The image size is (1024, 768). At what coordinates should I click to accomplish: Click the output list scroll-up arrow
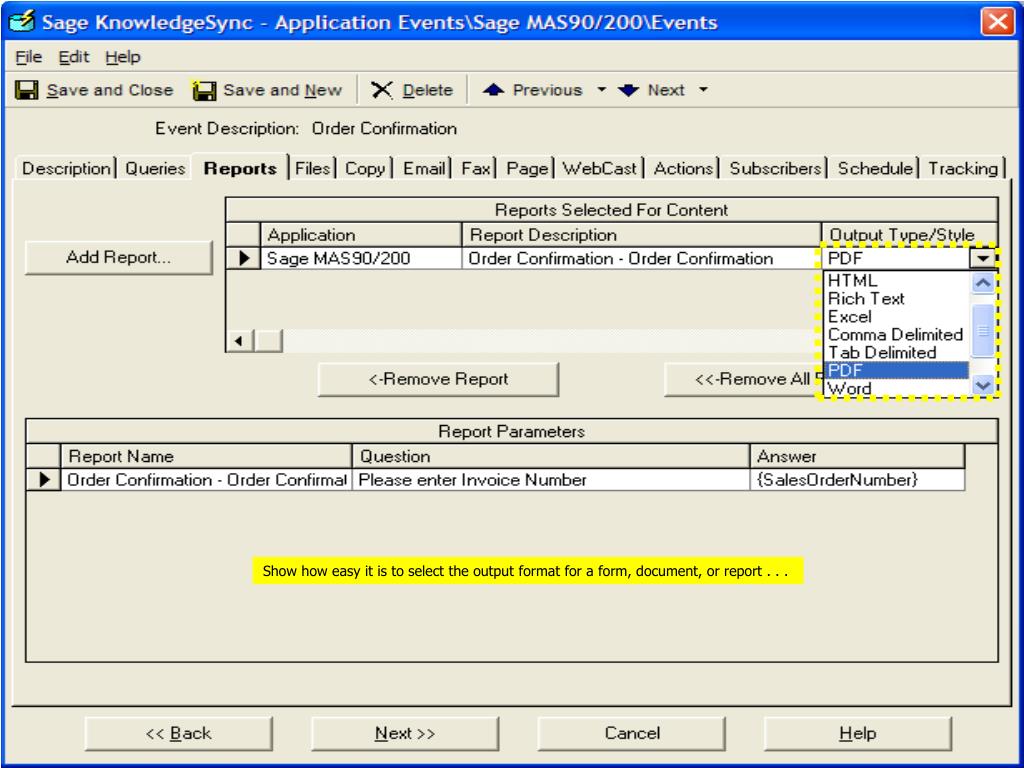click(983, 283)
